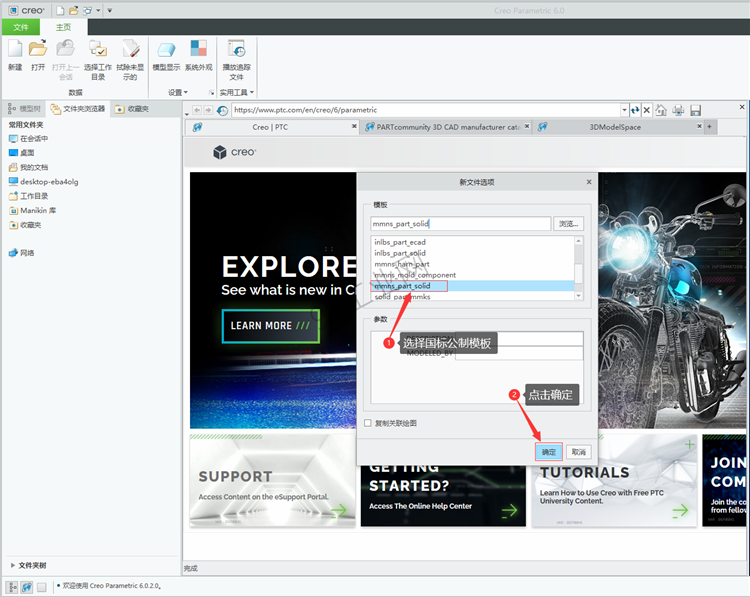Open the URL address bar dropdown
The image size is (750, 597).
[624, 110]
